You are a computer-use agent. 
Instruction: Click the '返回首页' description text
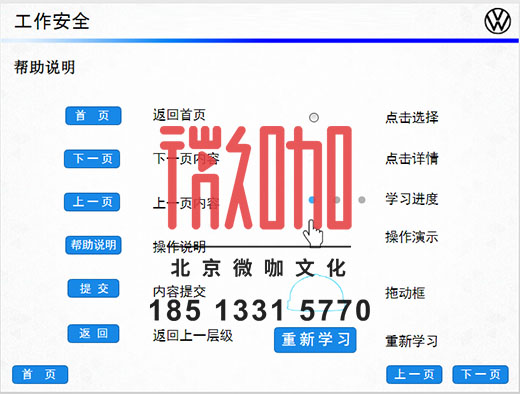coord(179,115)
